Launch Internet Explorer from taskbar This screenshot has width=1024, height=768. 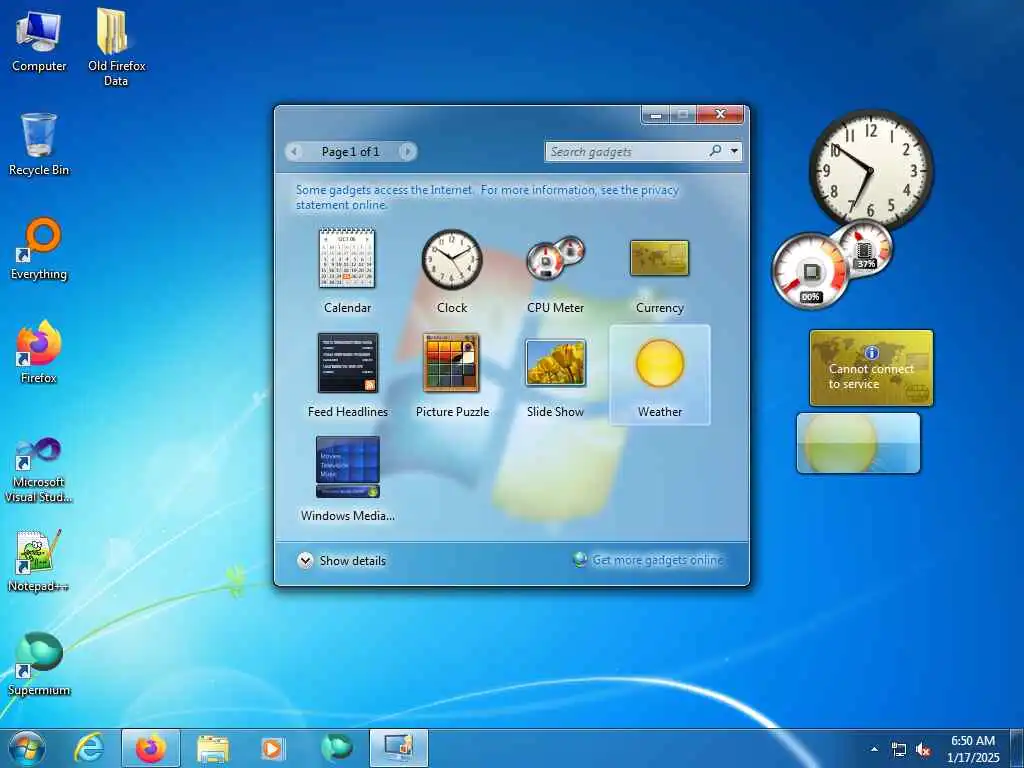(89, 748)
